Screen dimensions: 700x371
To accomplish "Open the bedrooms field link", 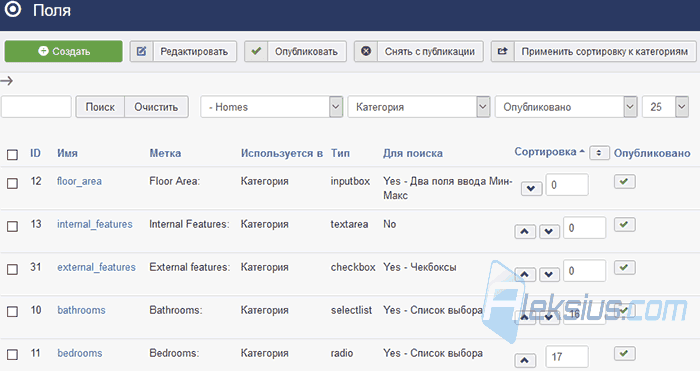I will coord(79,353).
